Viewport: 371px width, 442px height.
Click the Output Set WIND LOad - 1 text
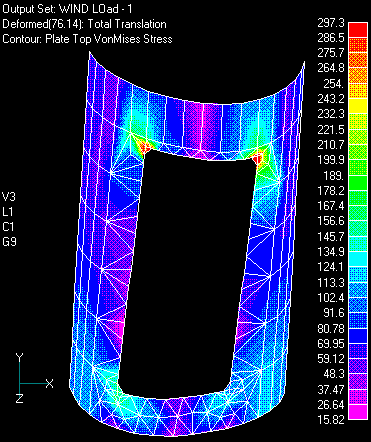(x=67, y=9)
